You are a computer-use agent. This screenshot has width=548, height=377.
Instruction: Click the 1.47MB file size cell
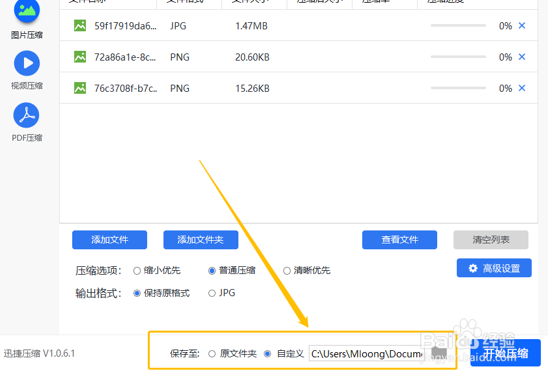click(251, 26)
